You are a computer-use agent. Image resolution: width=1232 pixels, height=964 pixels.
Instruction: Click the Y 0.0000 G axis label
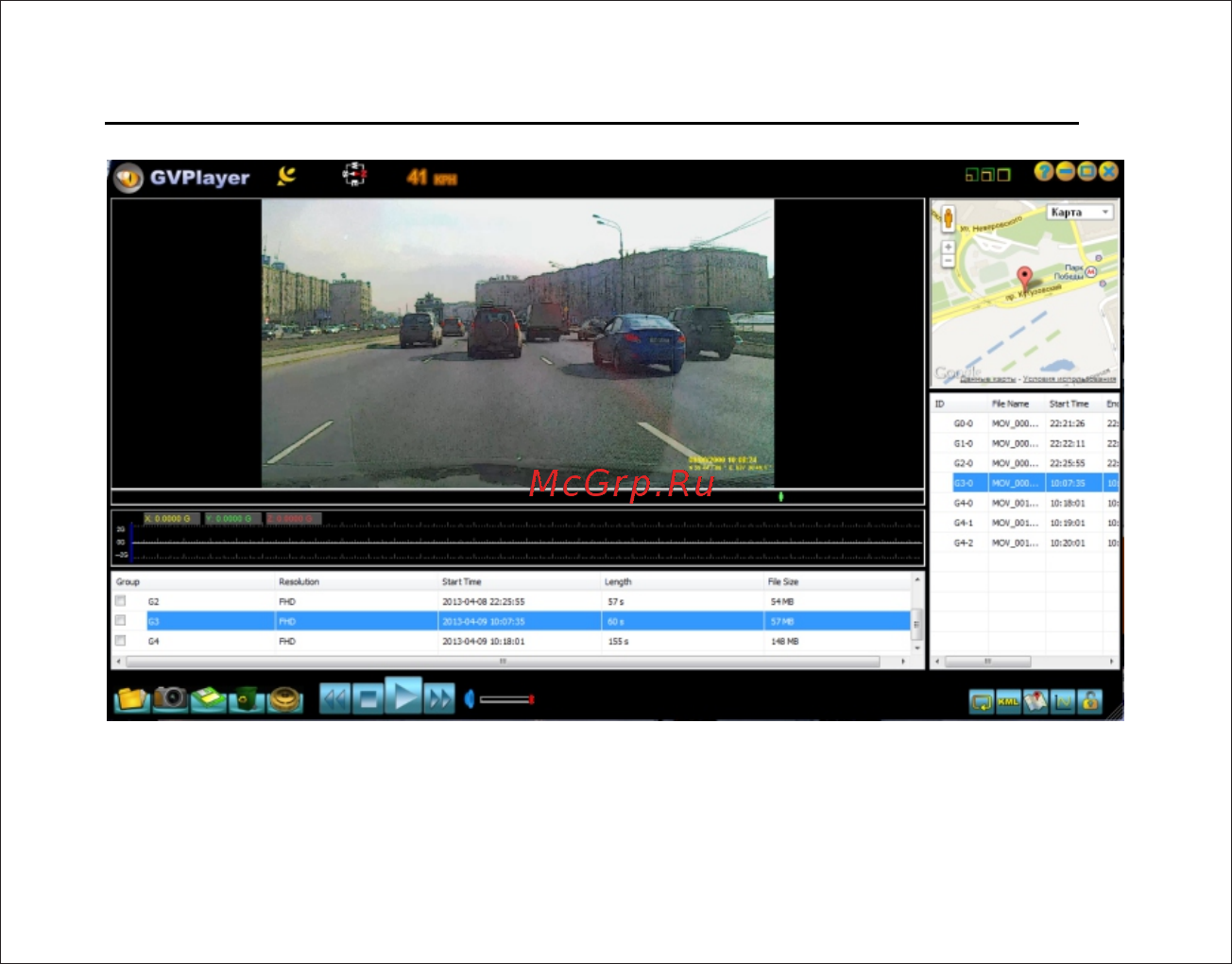233,519
